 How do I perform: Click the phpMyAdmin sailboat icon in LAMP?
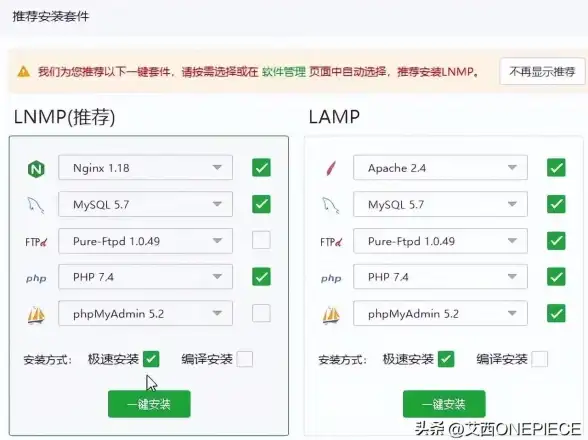point(331,314)
